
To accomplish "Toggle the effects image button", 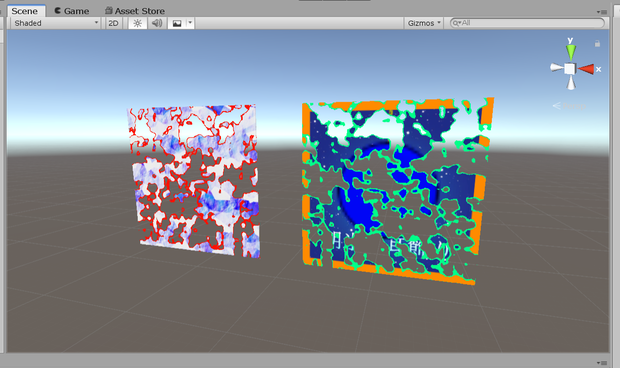I will 177,23.
